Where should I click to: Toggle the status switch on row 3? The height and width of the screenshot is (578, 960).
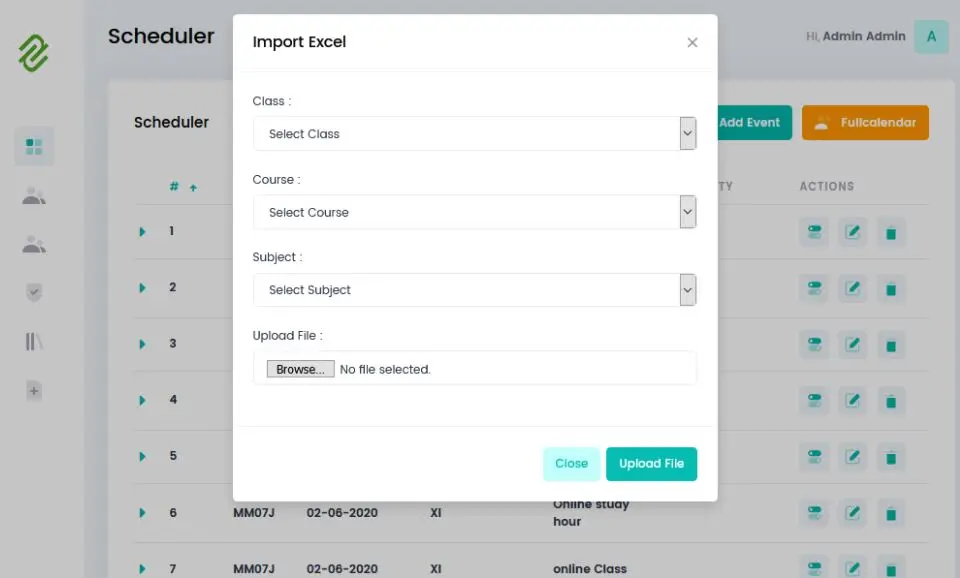814,345
